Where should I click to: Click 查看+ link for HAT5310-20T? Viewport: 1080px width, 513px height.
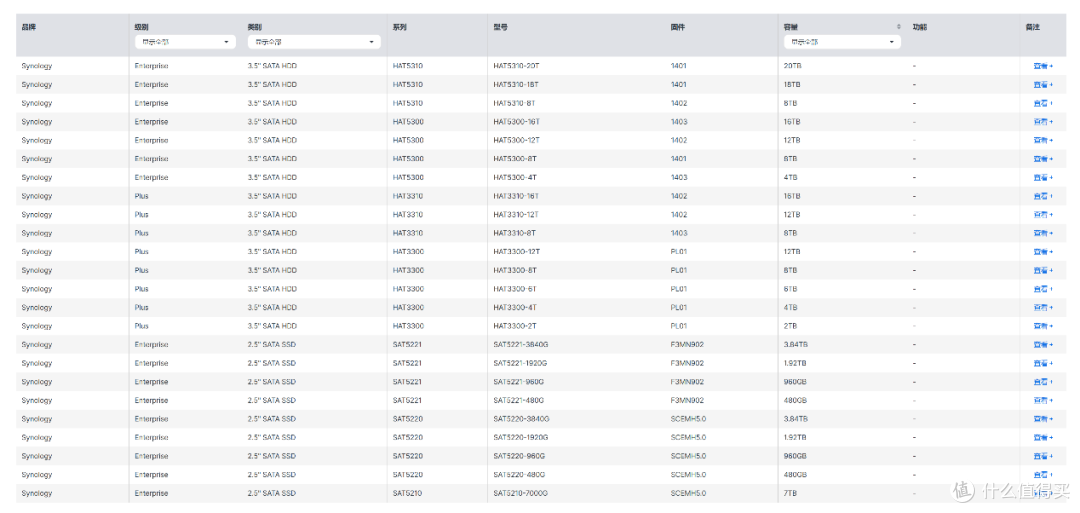point(1043,66)
